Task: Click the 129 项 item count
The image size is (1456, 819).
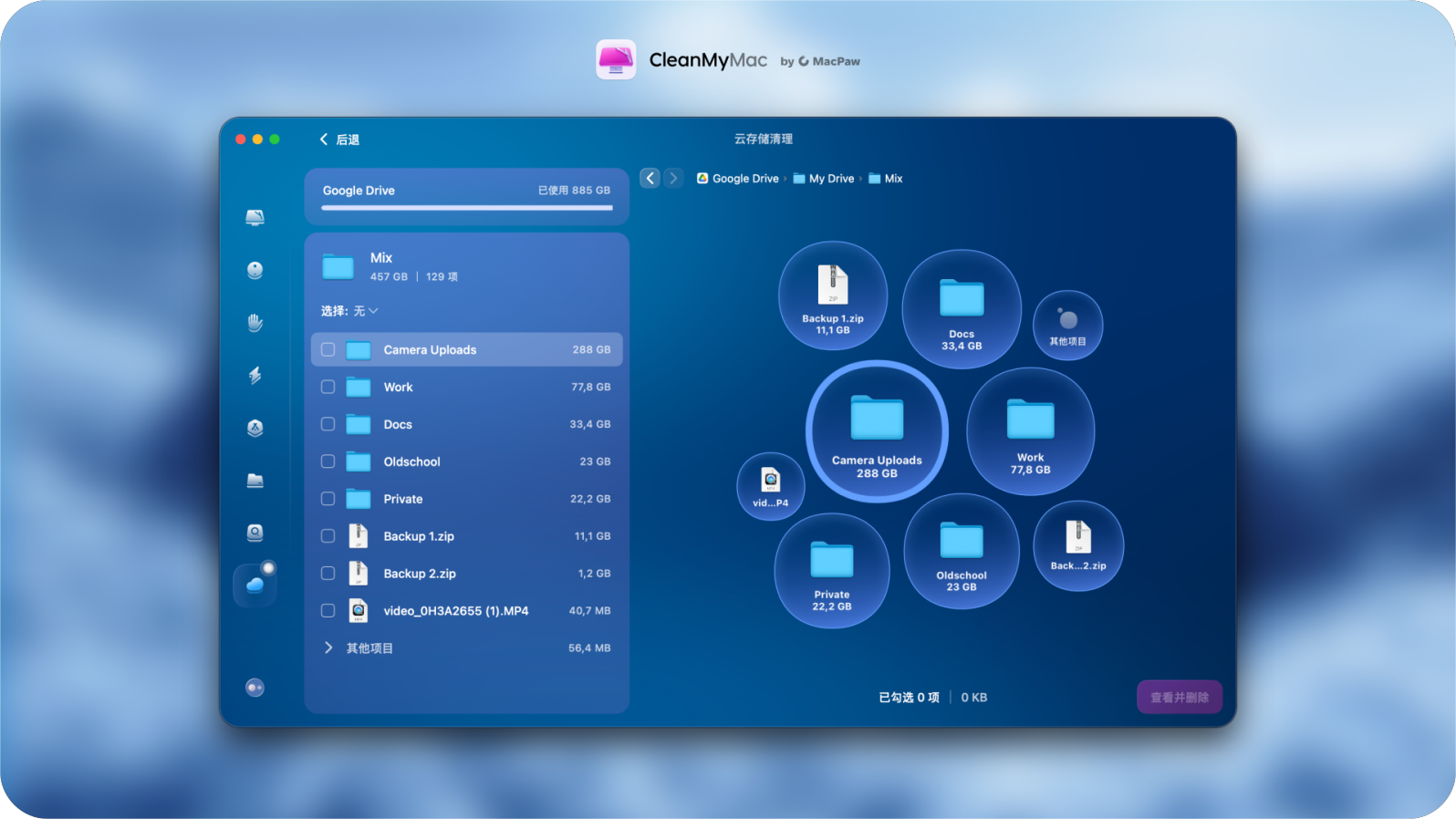Action: [442, 276]
